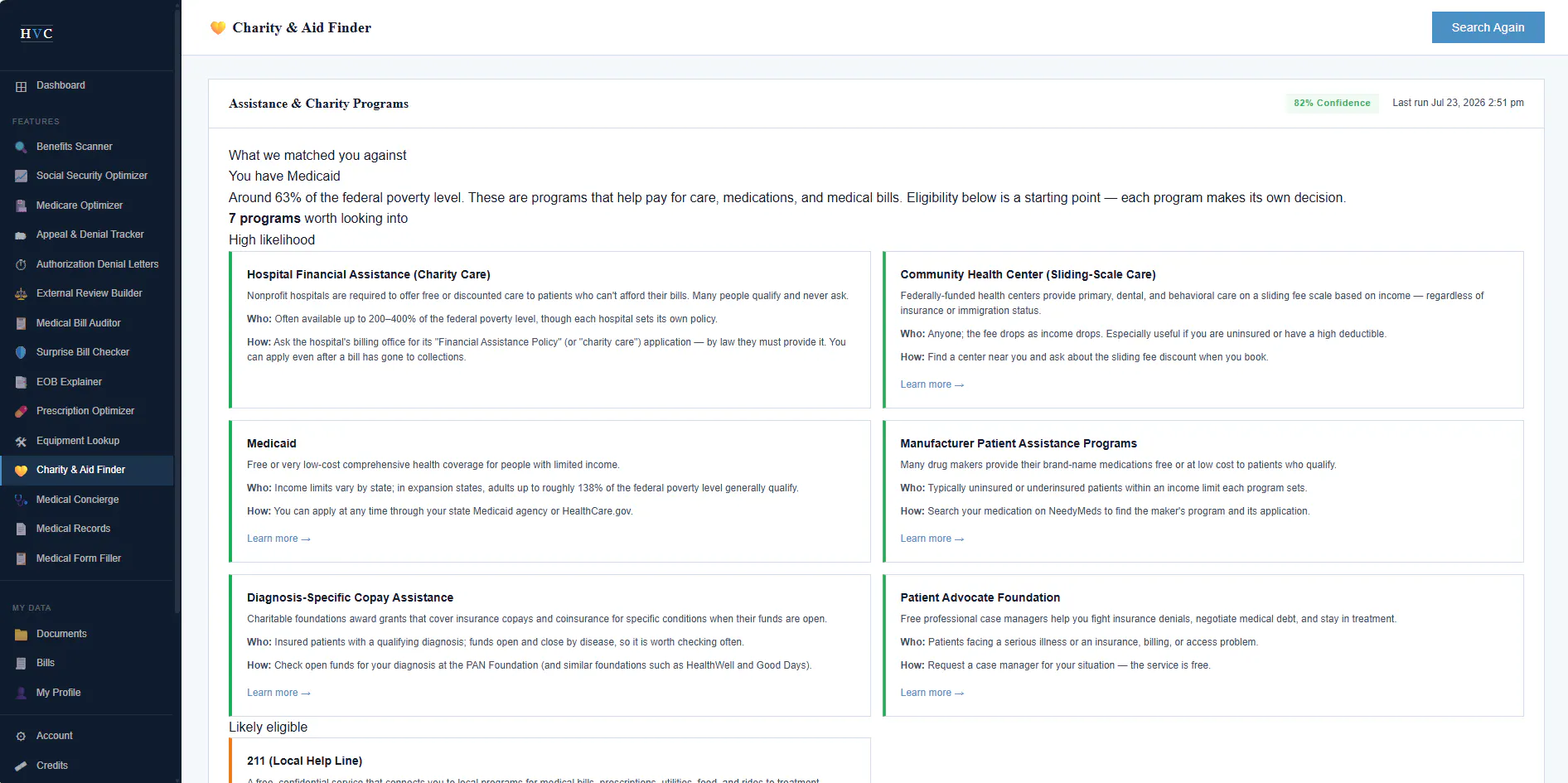Image resolution: width=1568 pixels, height=783 pixels.
Task: Click Community Health Center (Sliding-Scale Care) title
Action: click(1028, 274)
